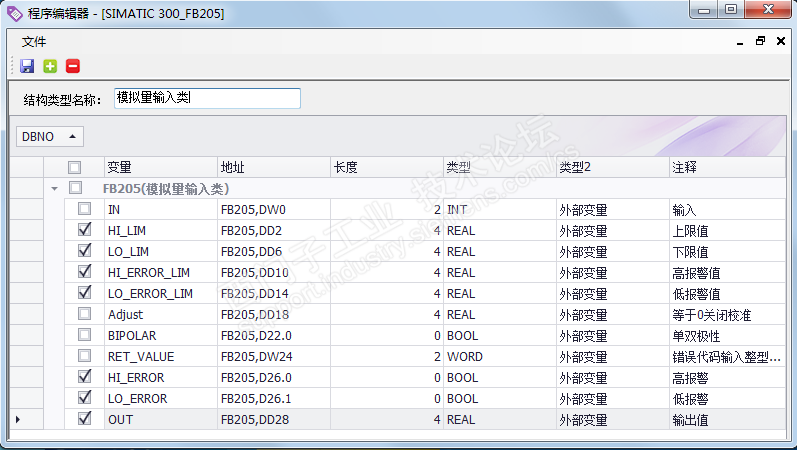Viewport: 797px width, 450px height.
Task: Uncheck the HI_ERROR_LIM checkbox
Action: pyautogui.click(x=84, y=272)
